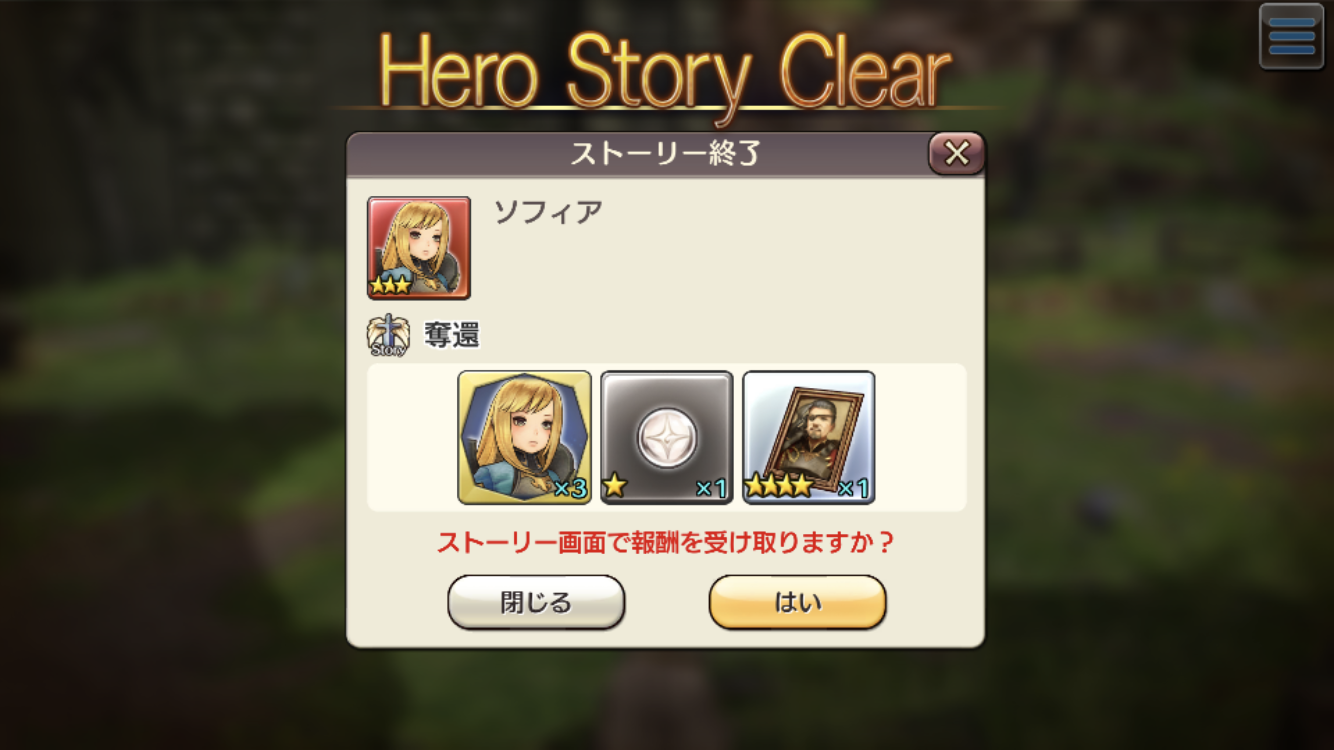Tap the ×1 quantity on the framed portrait

853,489
